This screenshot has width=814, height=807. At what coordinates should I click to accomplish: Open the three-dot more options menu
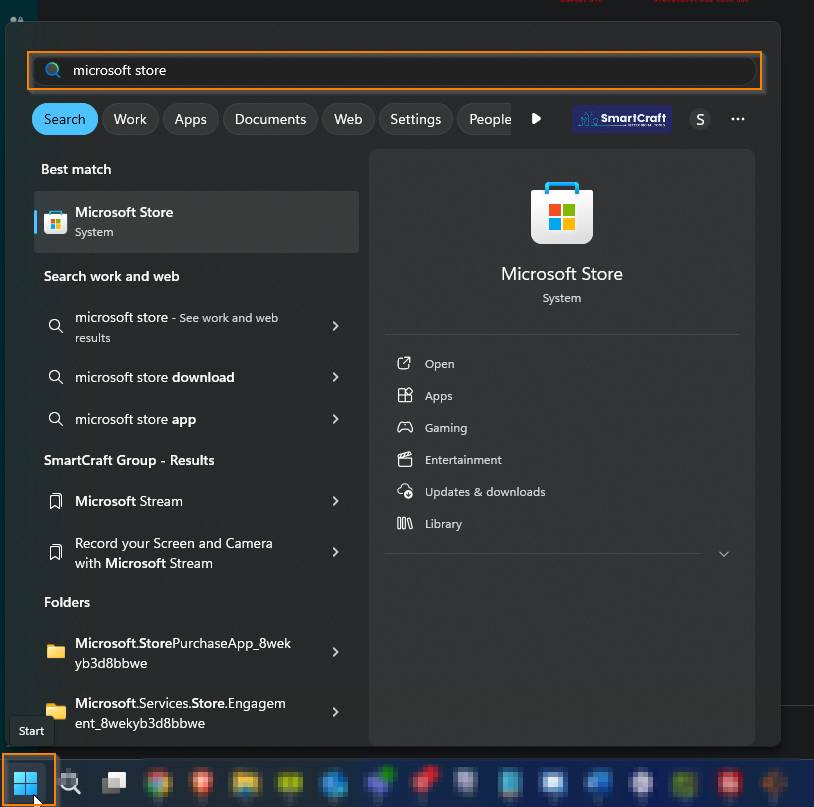click(x=738, y=119)
